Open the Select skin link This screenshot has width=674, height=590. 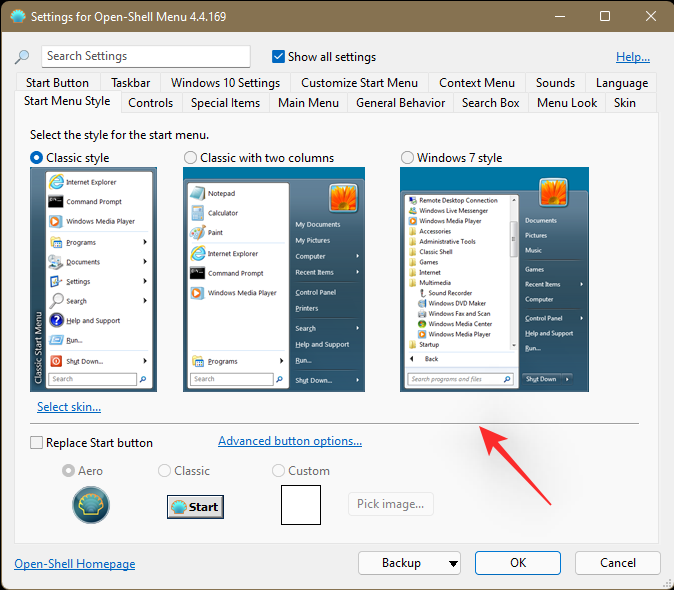[x=69, y=407]
